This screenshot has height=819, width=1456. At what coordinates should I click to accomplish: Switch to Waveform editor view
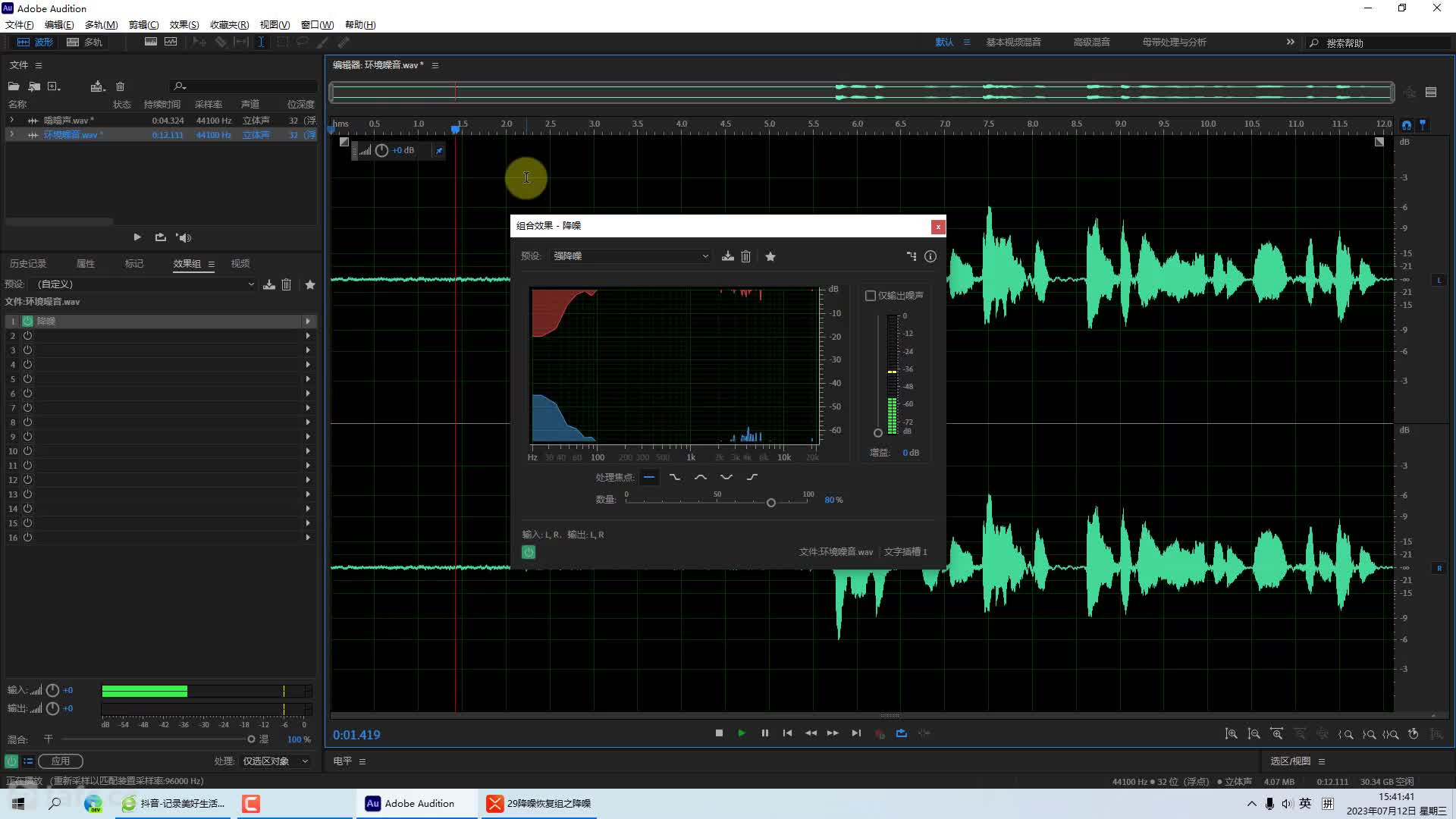click(x=35, y=42)
